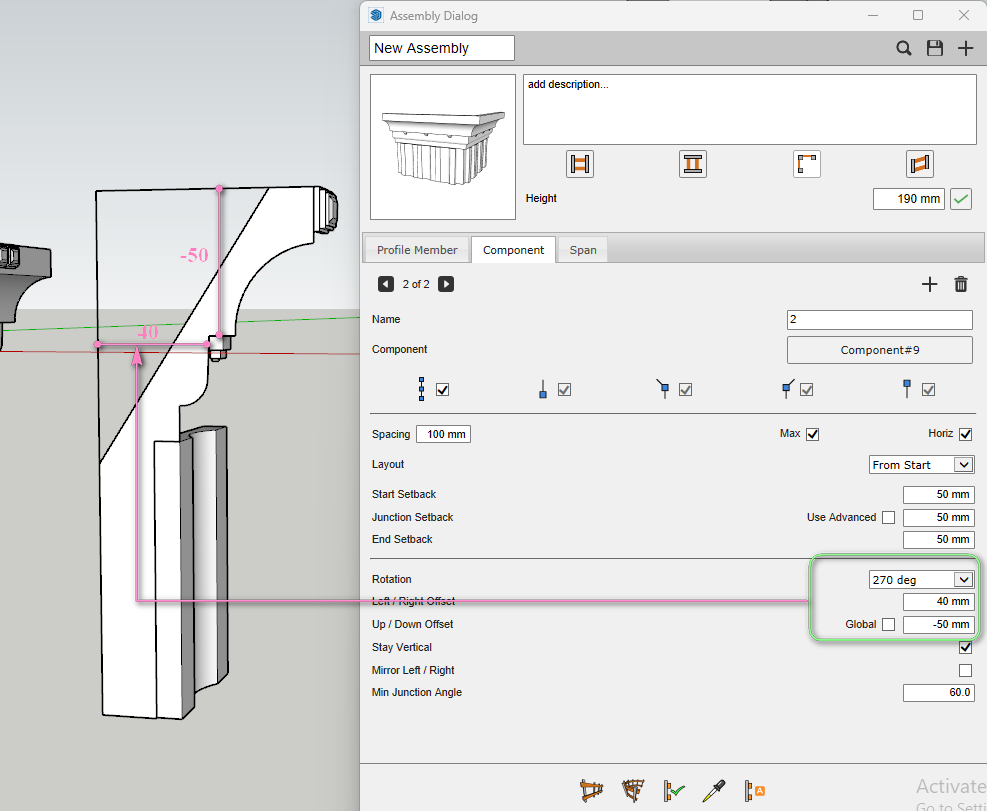Enable the Use Advanced checkbox
Image resolution: width=987 pixels, height=811 pixels.
887,517
